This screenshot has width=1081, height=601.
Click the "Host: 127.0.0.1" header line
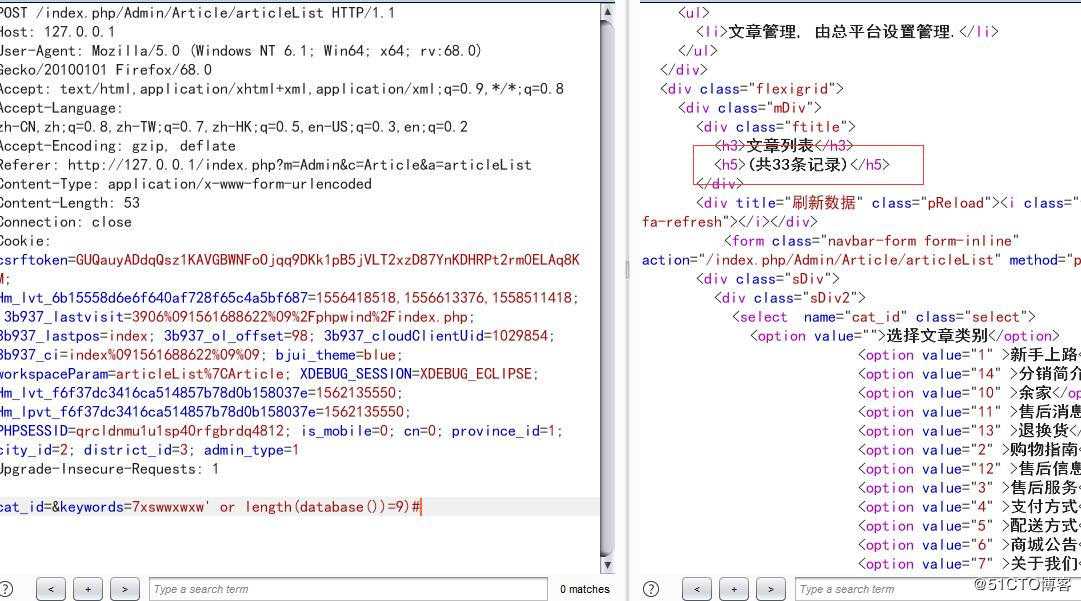click(58, 32)
